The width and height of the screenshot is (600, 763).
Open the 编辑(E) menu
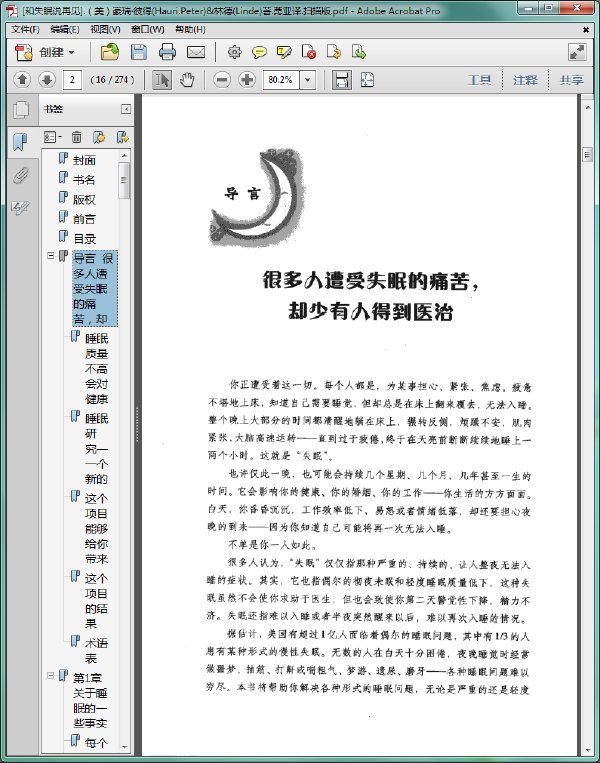point(65,30)
